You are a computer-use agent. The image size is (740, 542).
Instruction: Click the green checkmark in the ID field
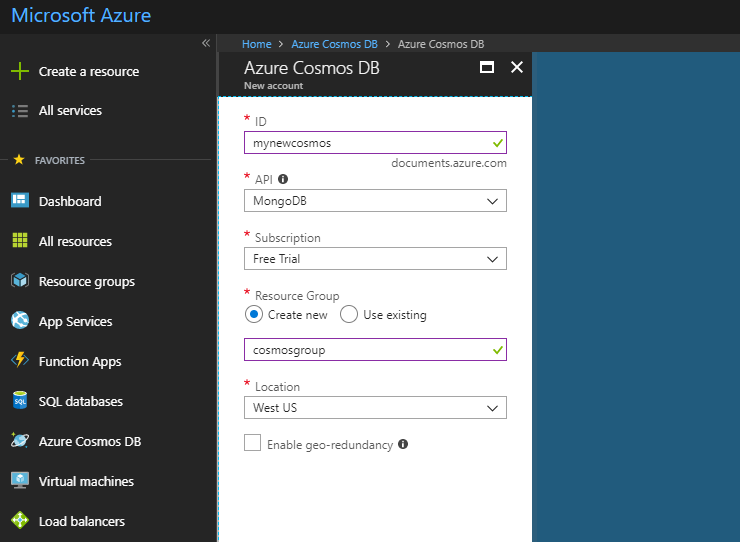[x=497, y=143]
